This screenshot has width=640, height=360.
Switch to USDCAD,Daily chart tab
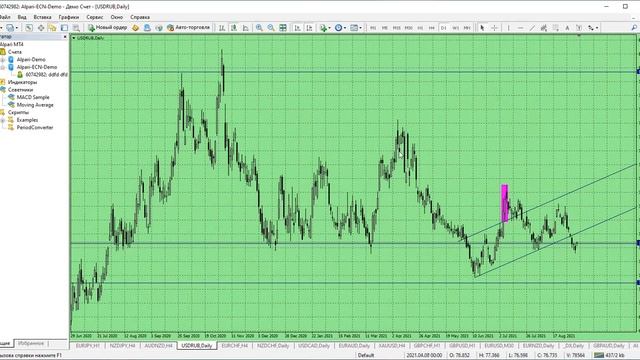(314, 346)
